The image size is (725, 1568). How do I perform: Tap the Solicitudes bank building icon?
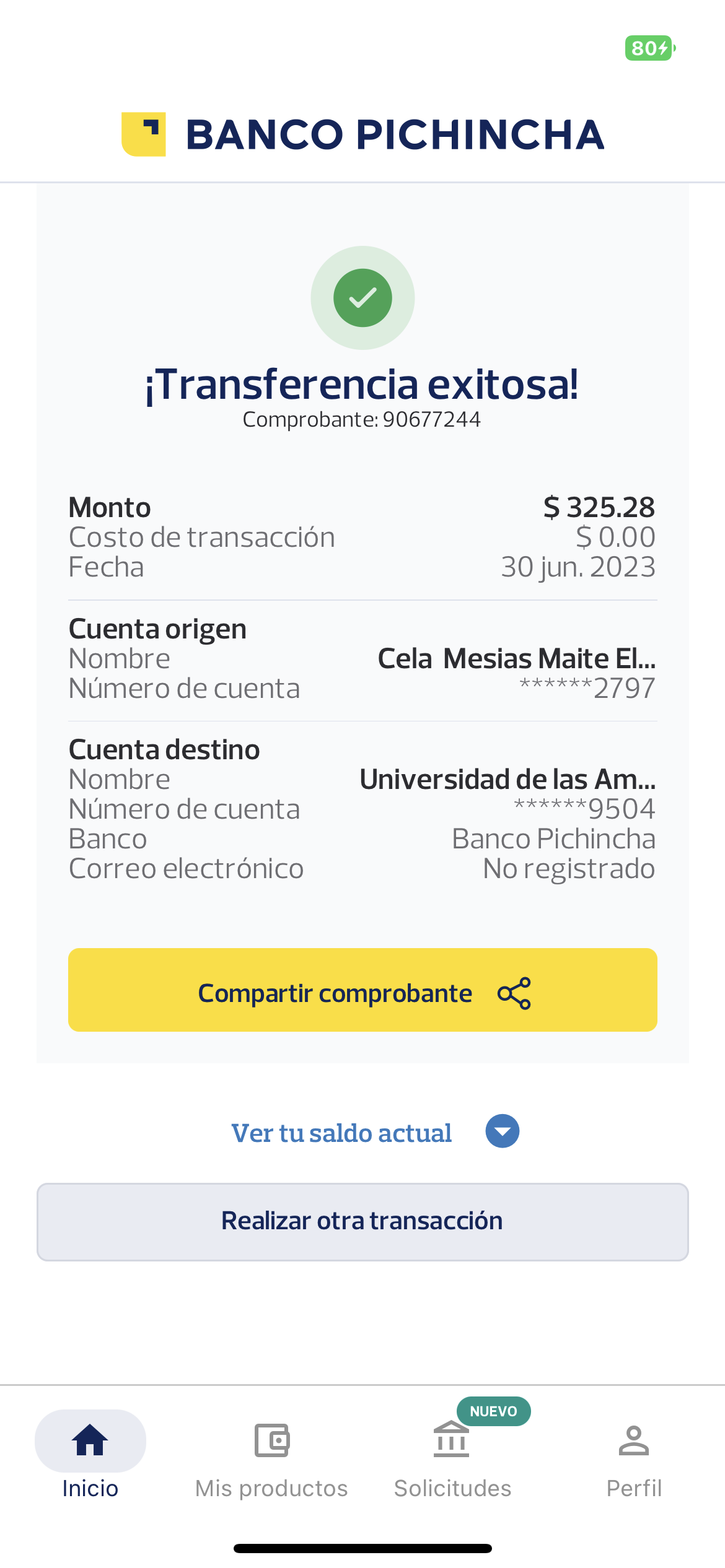(x=451, y=1440)
